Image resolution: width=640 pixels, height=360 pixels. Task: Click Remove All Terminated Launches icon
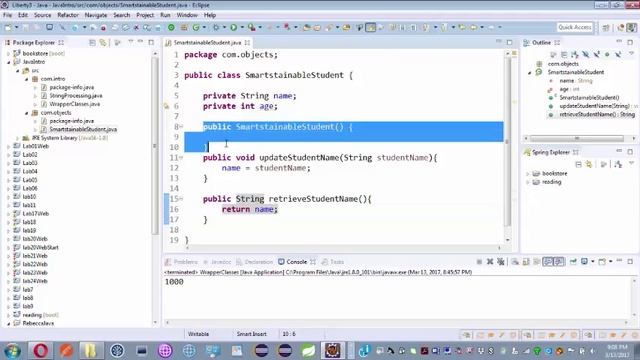click(500, 262)
